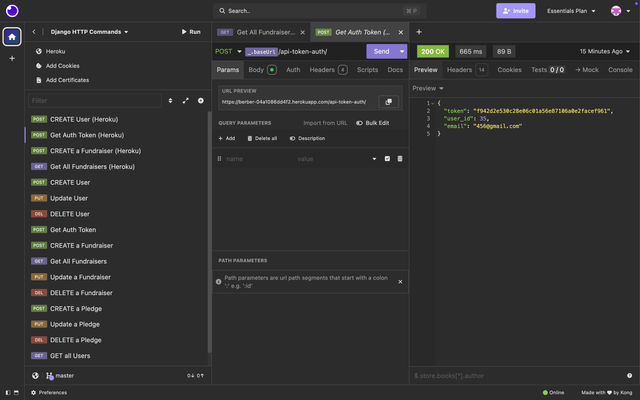The width and height of the screenshot is (640, 400).
Task: Click the Add Cookies cookie icon
Action: pos(39,66)
